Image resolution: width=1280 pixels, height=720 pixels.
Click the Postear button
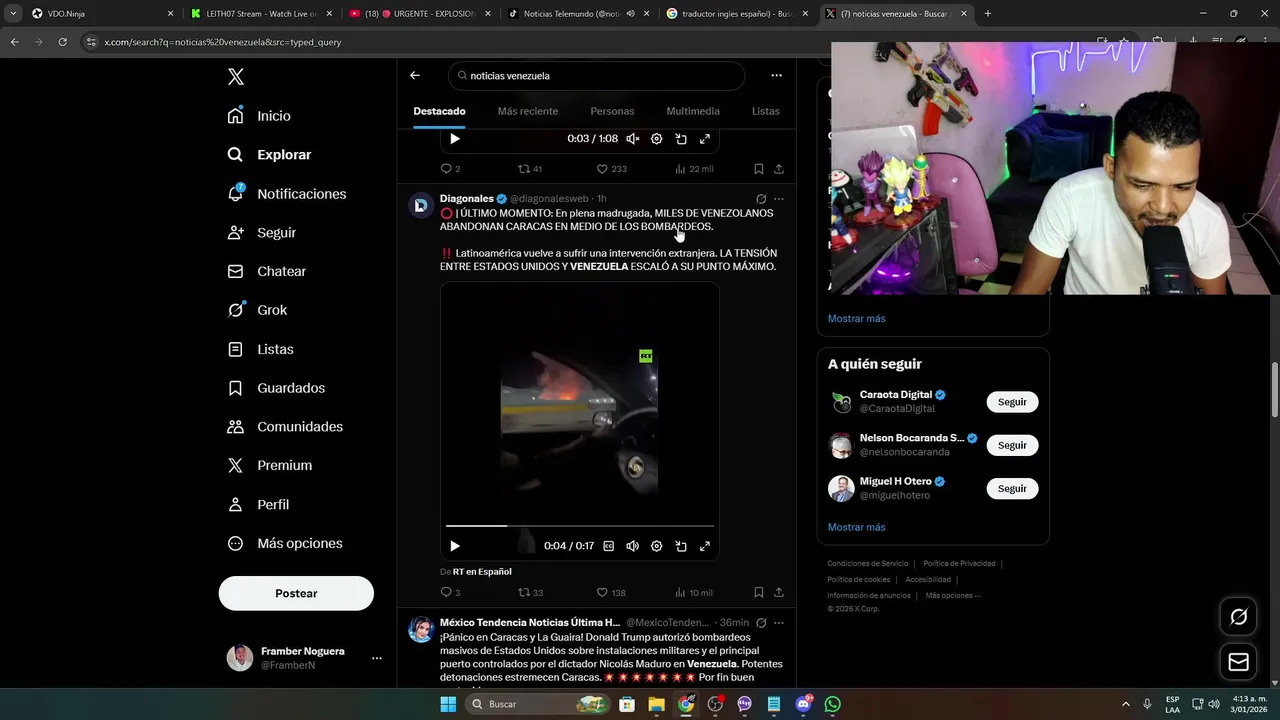tap(296, 593)
